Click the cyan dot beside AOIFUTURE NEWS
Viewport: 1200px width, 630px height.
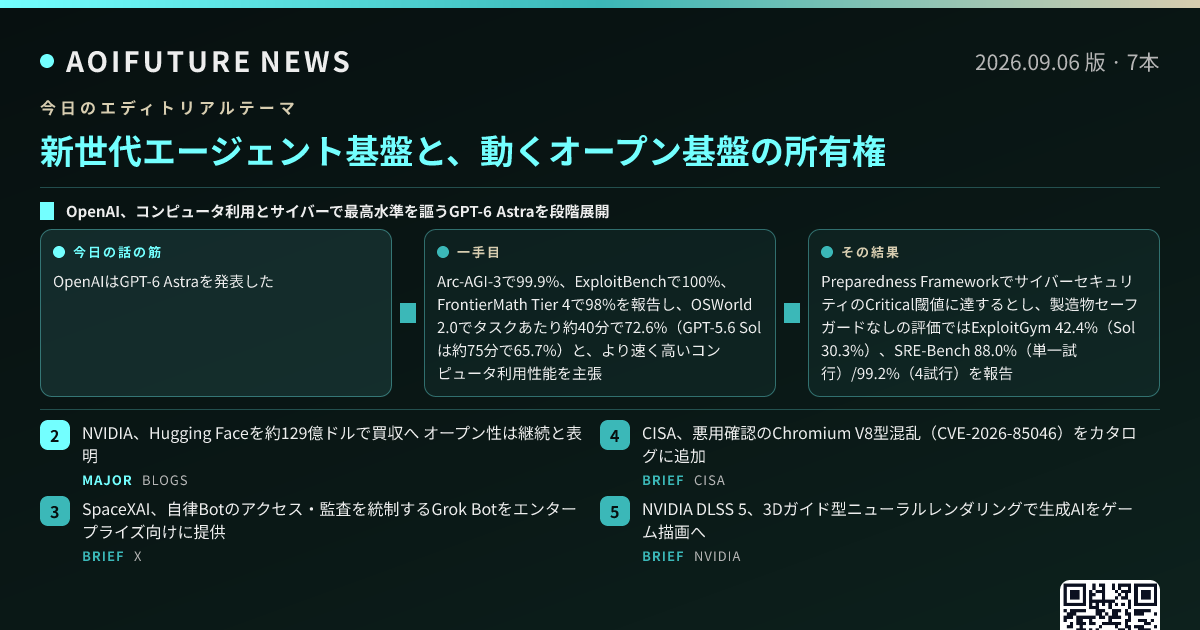[47, 62]
